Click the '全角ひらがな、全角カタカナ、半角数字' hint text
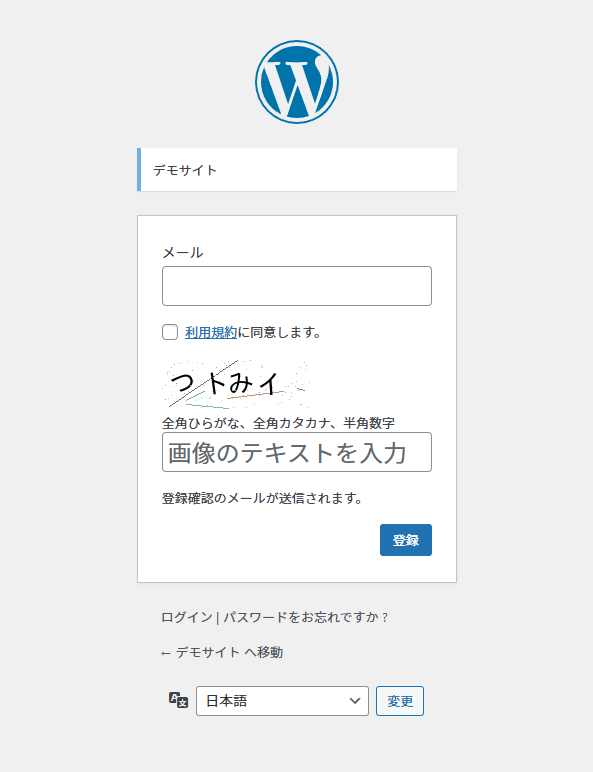 278,423
